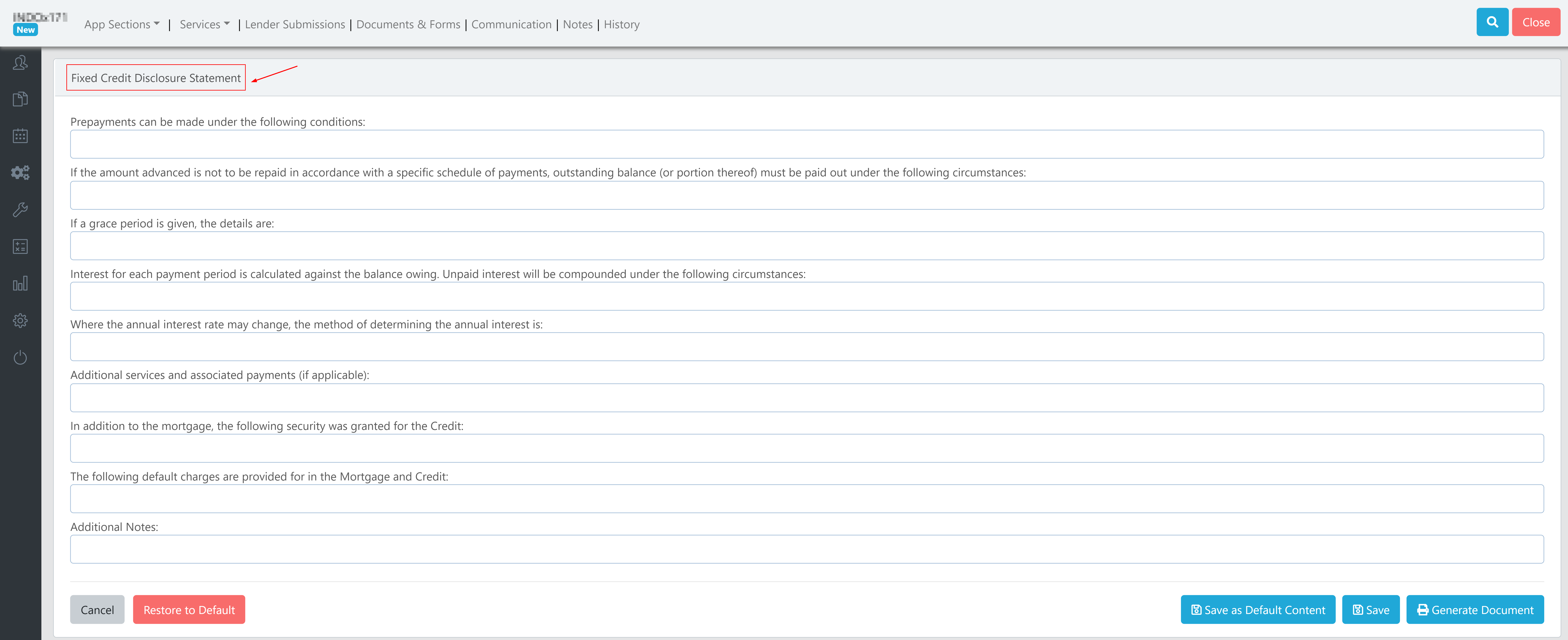Open the users icon in sidebar
Screen dimensions: 1568x640
[20, 63]
